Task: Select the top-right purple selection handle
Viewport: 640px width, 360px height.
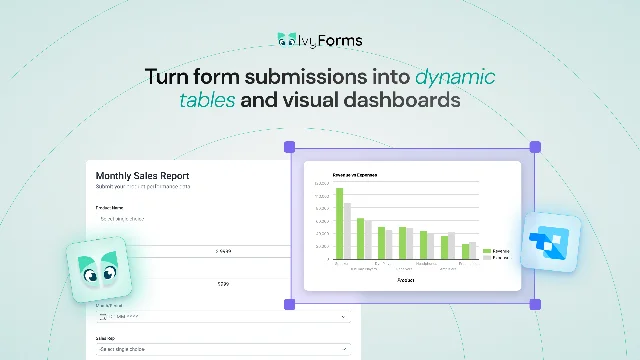Action: click(x=535, y=147)
